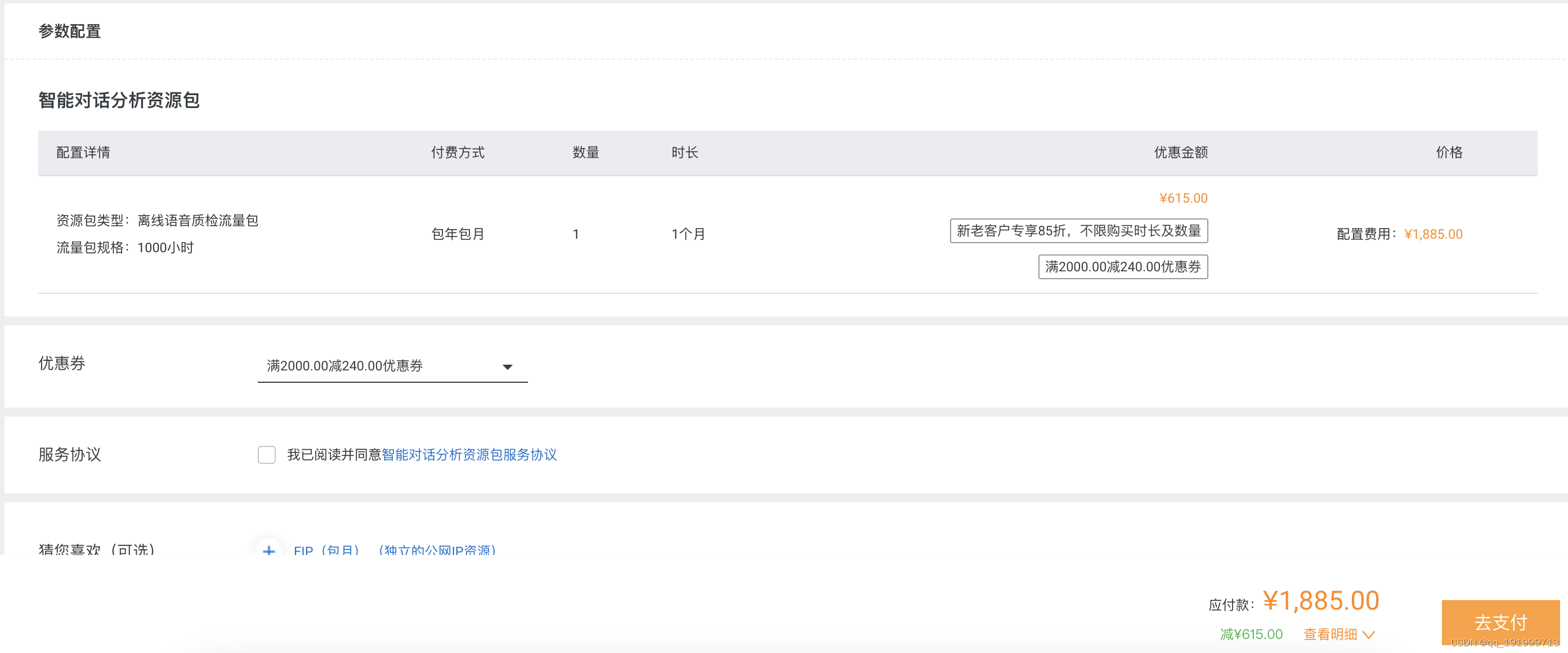Screen dimensions: 1568x653
Task: Click the 付费方式 column header
Action: (458, 153)
